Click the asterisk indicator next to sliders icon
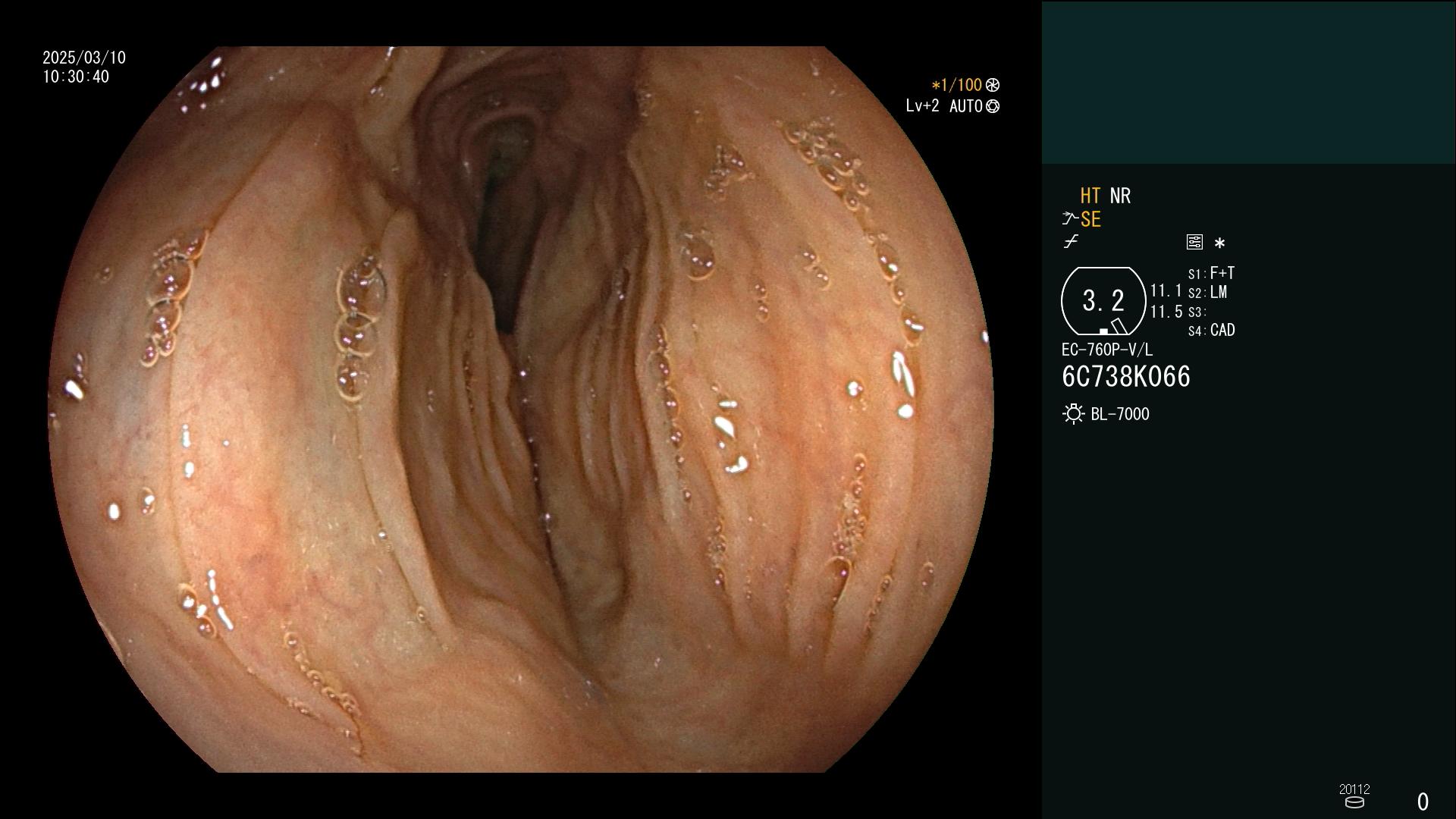 tap(1219, 243)
